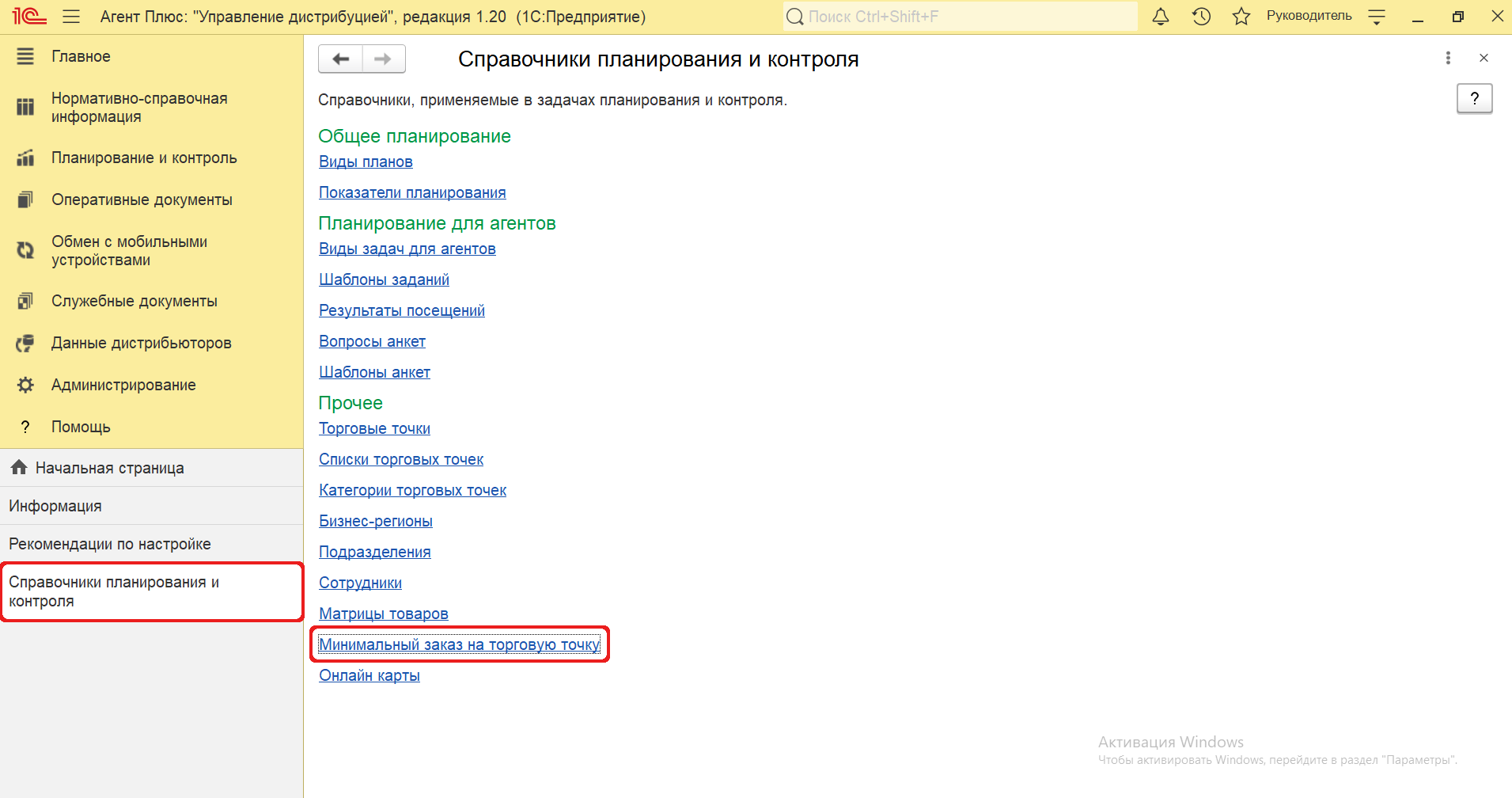The height and width of the screenshot is (798, 1512).
Task: Select Обмен с мобильными устройствами section
Action: point(129,251)
